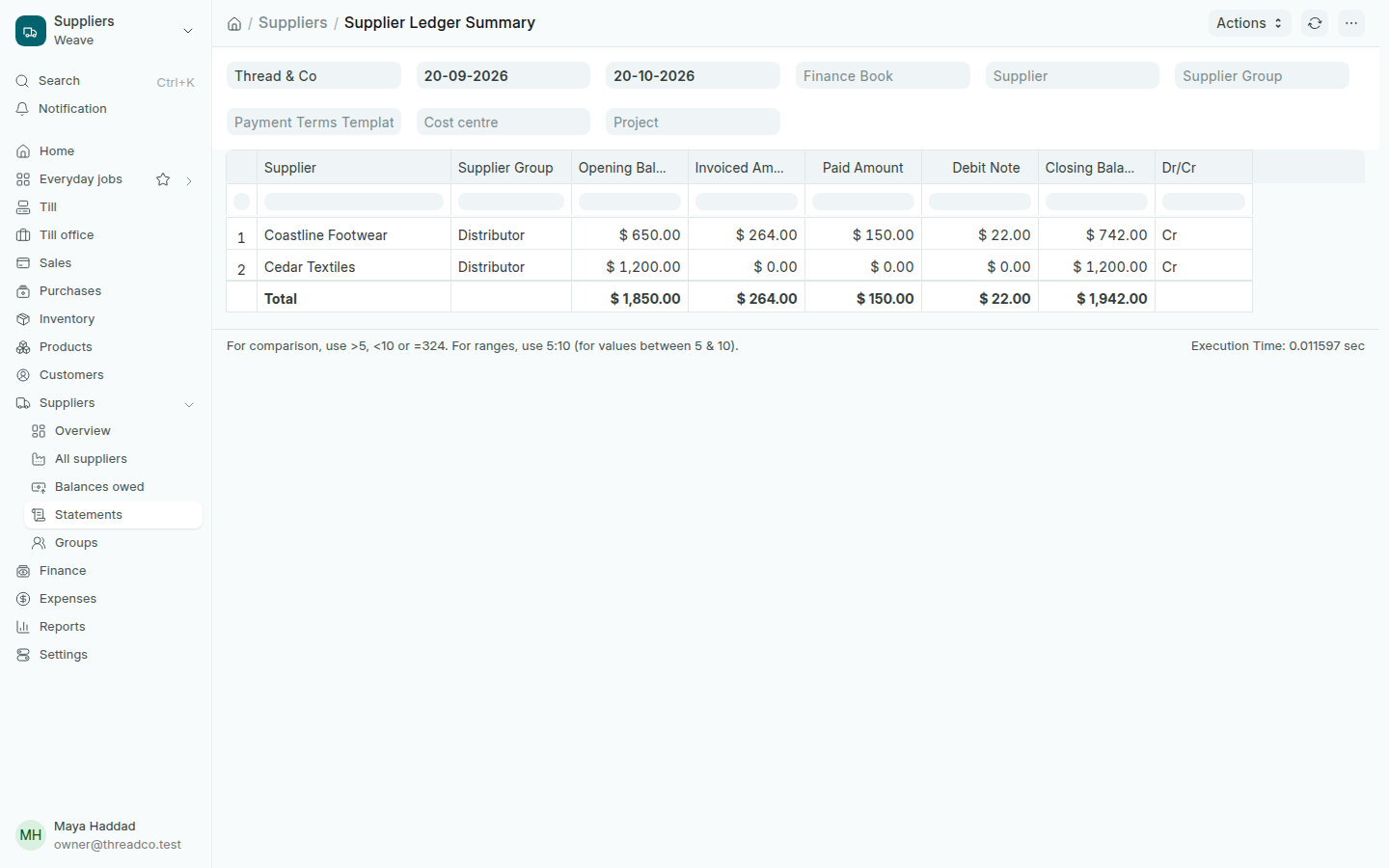Open All suppliers list
Screen dimensions: 1389x868
click(113, 459)
